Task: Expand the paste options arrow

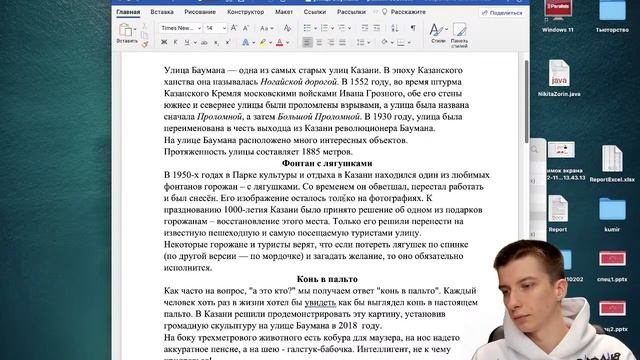Action: (x=135, y=29)
